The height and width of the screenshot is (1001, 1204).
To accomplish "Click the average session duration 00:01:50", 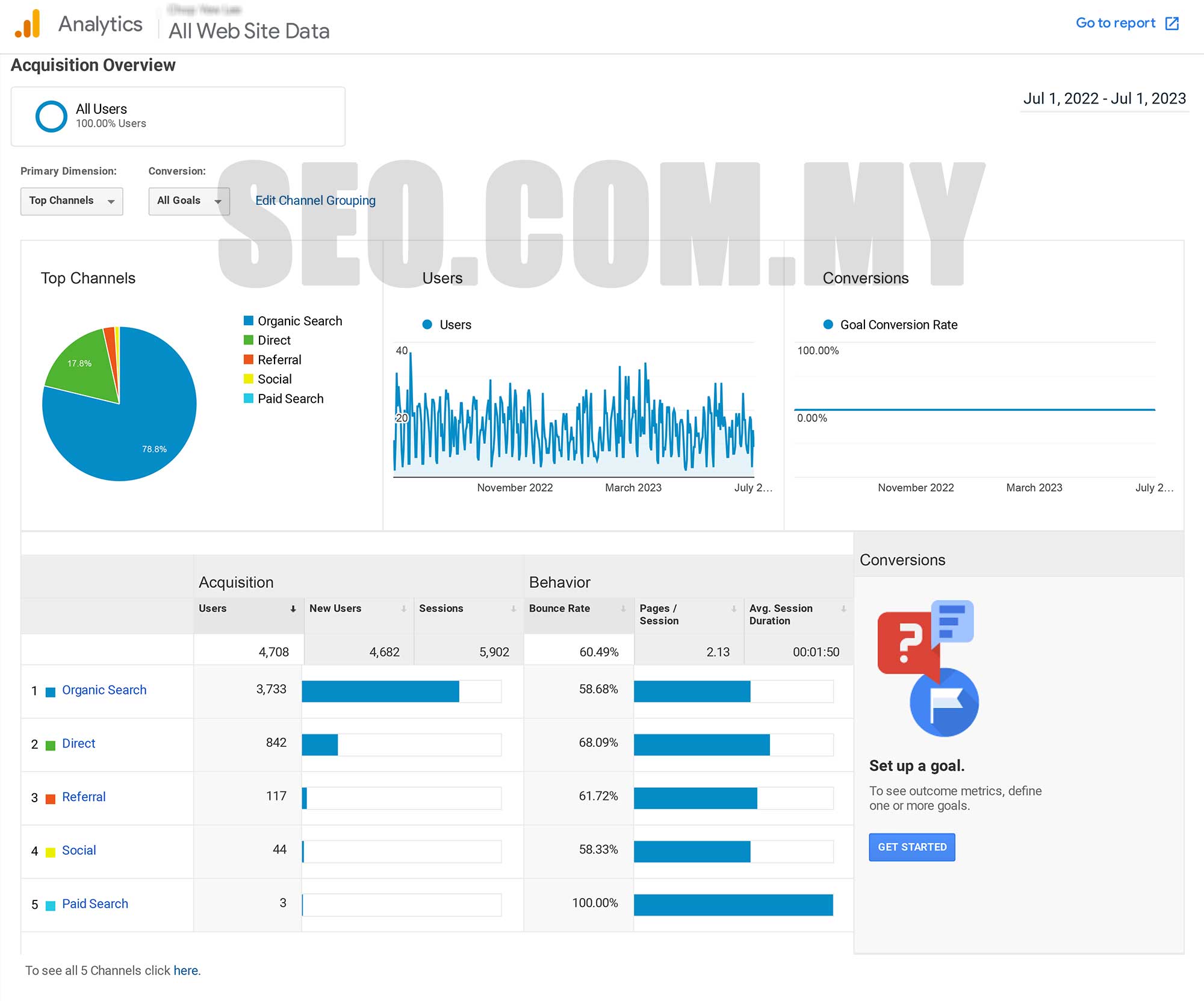I will [816, 652].
